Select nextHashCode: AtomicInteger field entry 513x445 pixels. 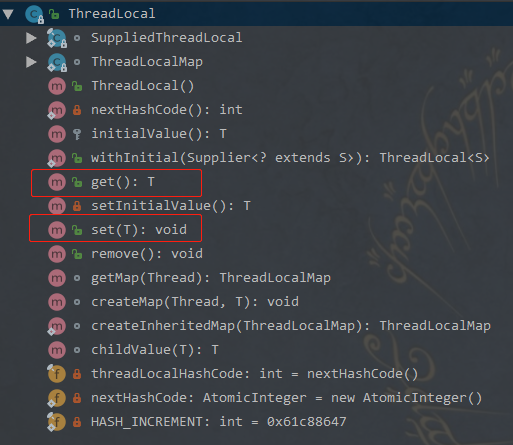[x=287, y=398]
